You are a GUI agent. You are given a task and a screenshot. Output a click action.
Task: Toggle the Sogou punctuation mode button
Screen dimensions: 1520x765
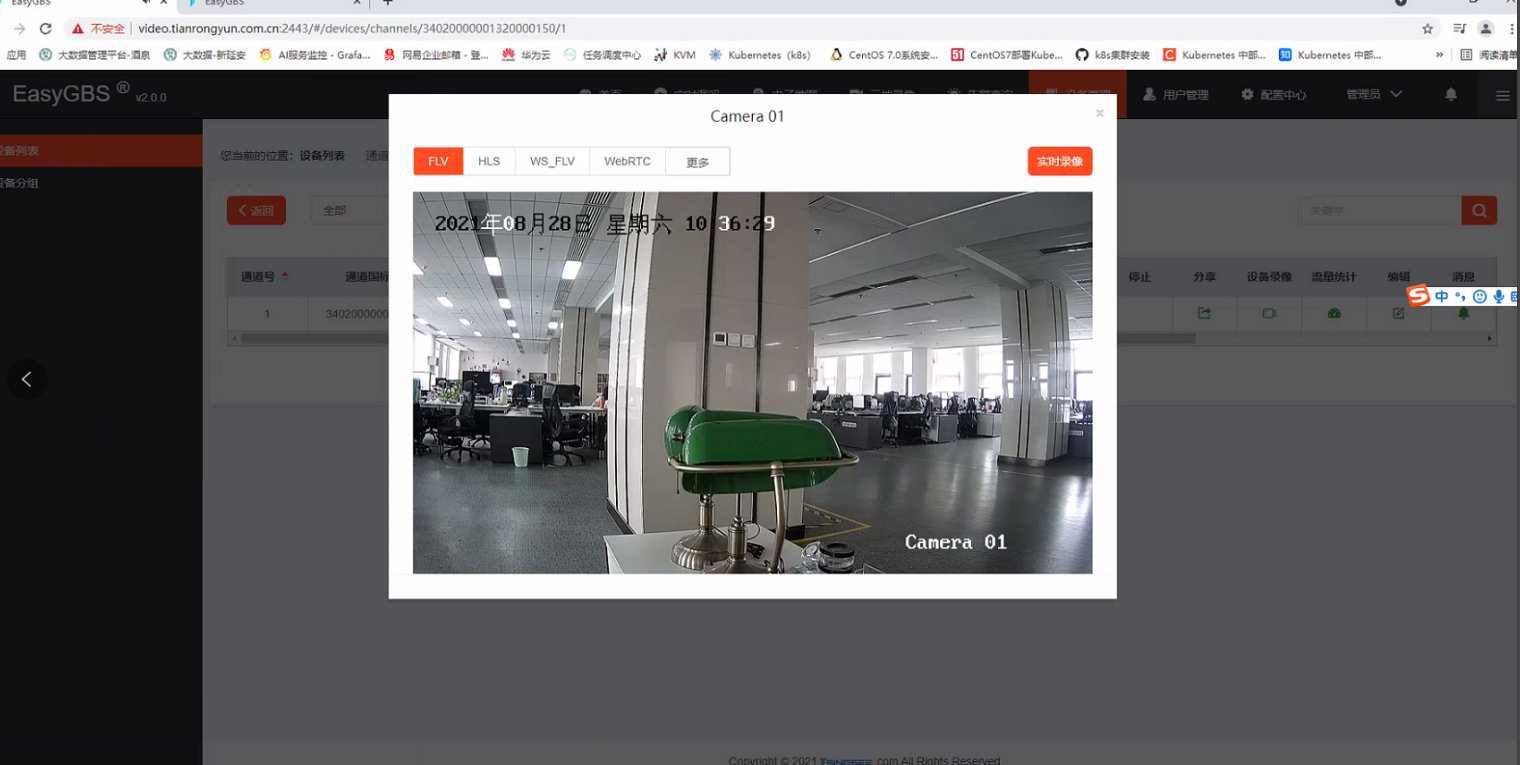point(1460,297)
